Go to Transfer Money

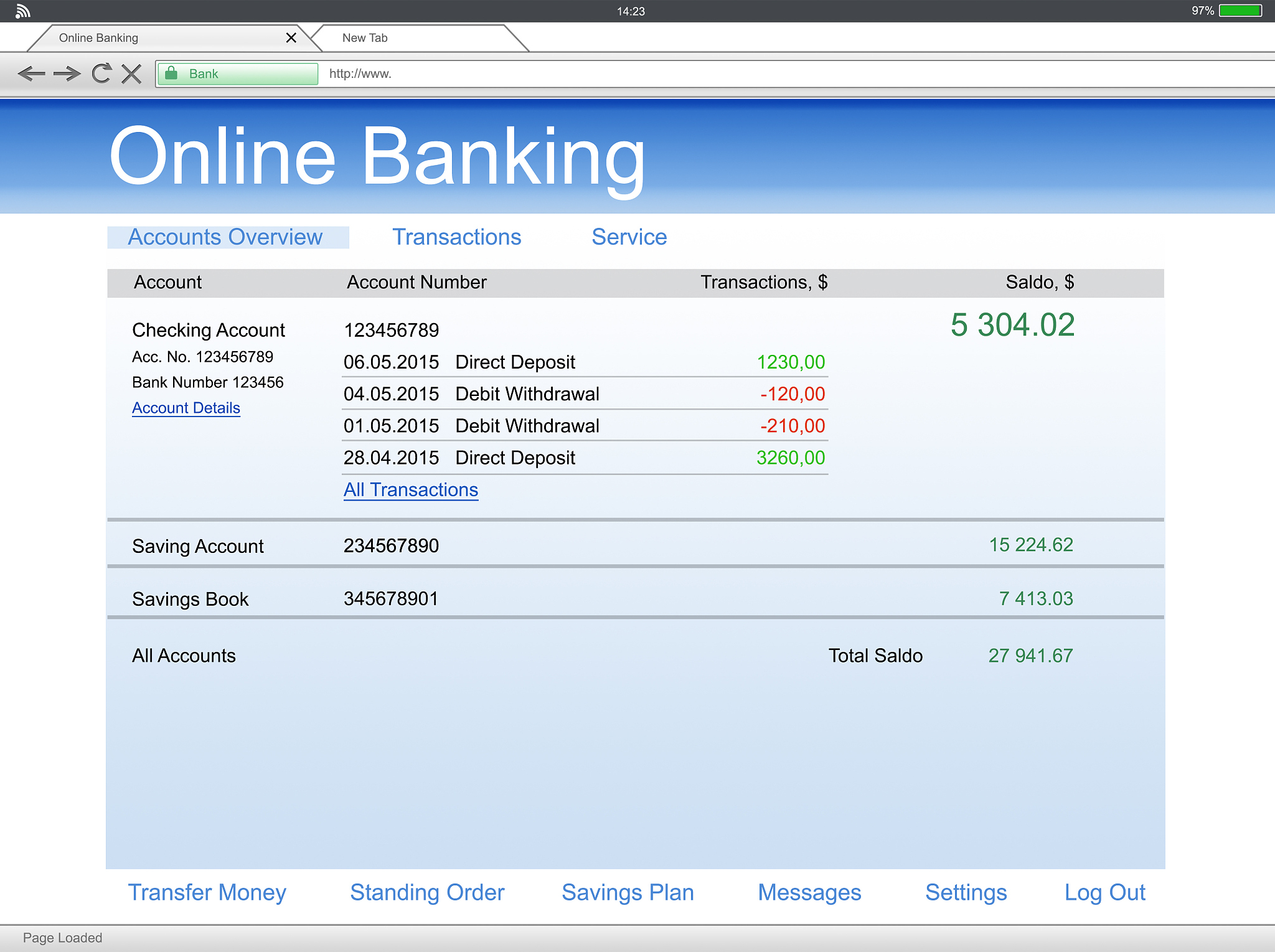(207, 893)
